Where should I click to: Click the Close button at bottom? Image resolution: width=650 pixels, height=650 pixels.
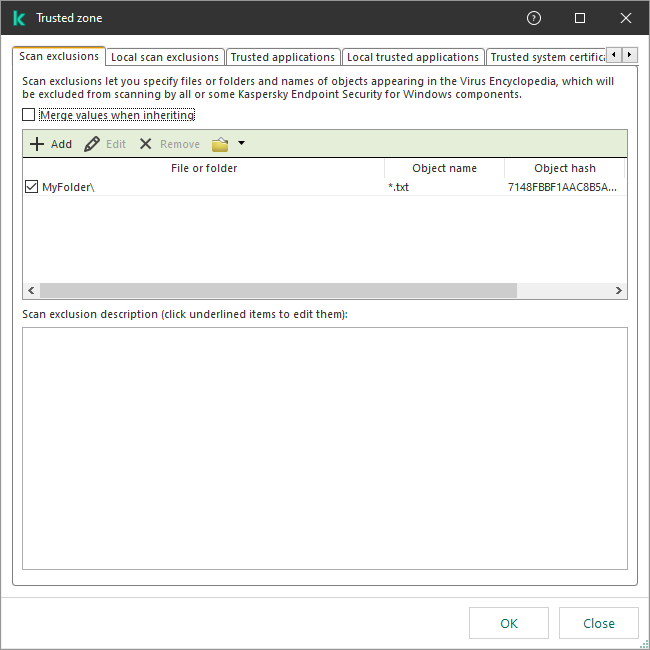(598, 623)
